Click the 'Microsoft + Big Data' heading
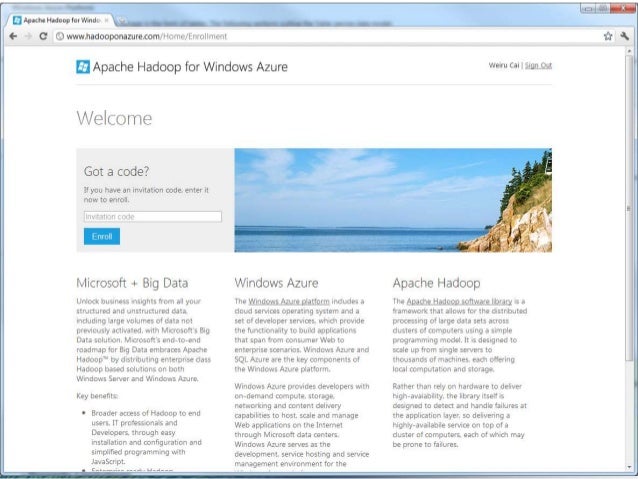This screenshot has height=479, width=638. point(132,283)
